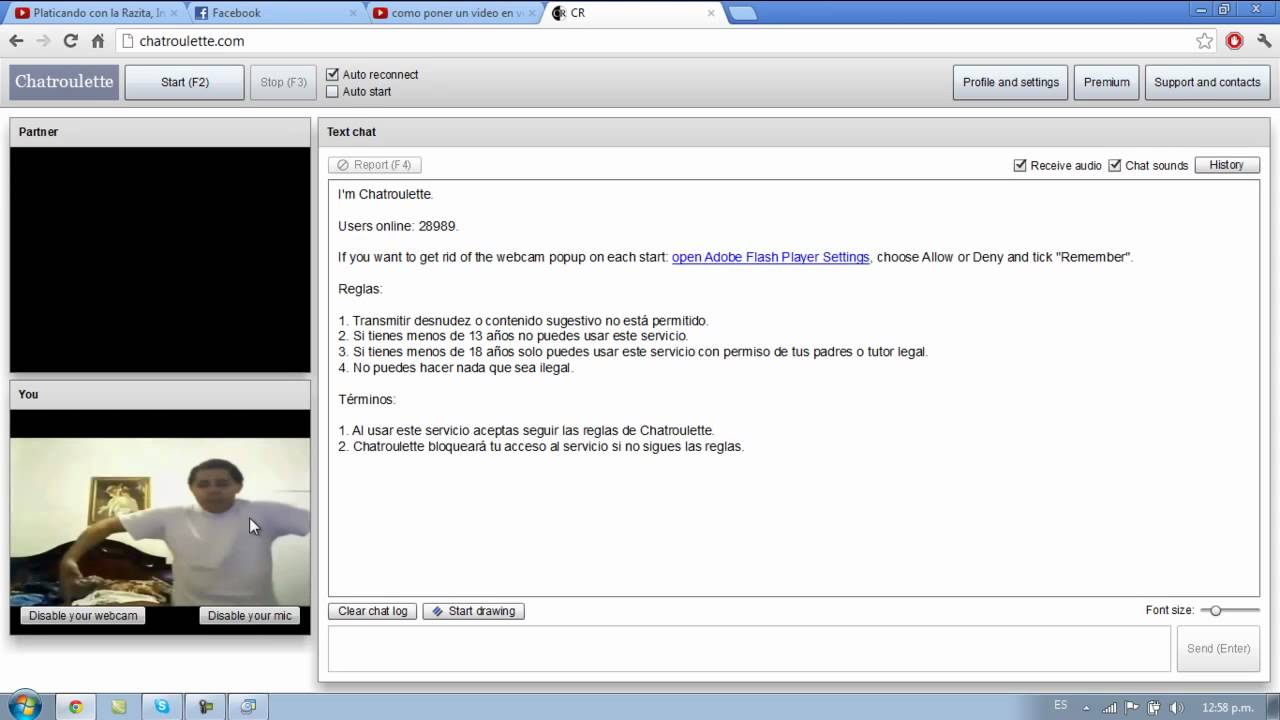Click the Report (F4) button
Image resolution: width=1280 pixels, height=720 pixels.
[x=375, y=165]
